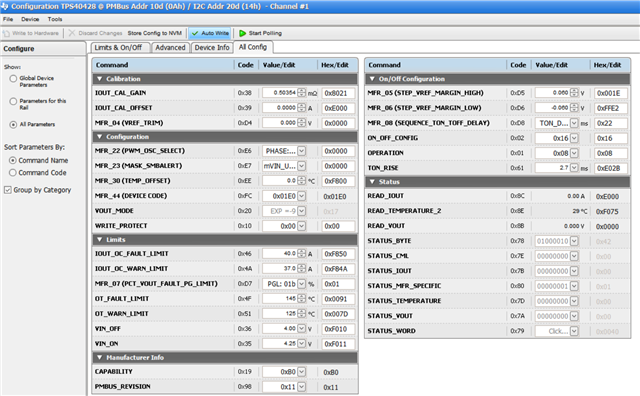This screenshot has width=640, height=396.
Task: Click Start Polling green play icon
Action: click(x=242, y=33)
